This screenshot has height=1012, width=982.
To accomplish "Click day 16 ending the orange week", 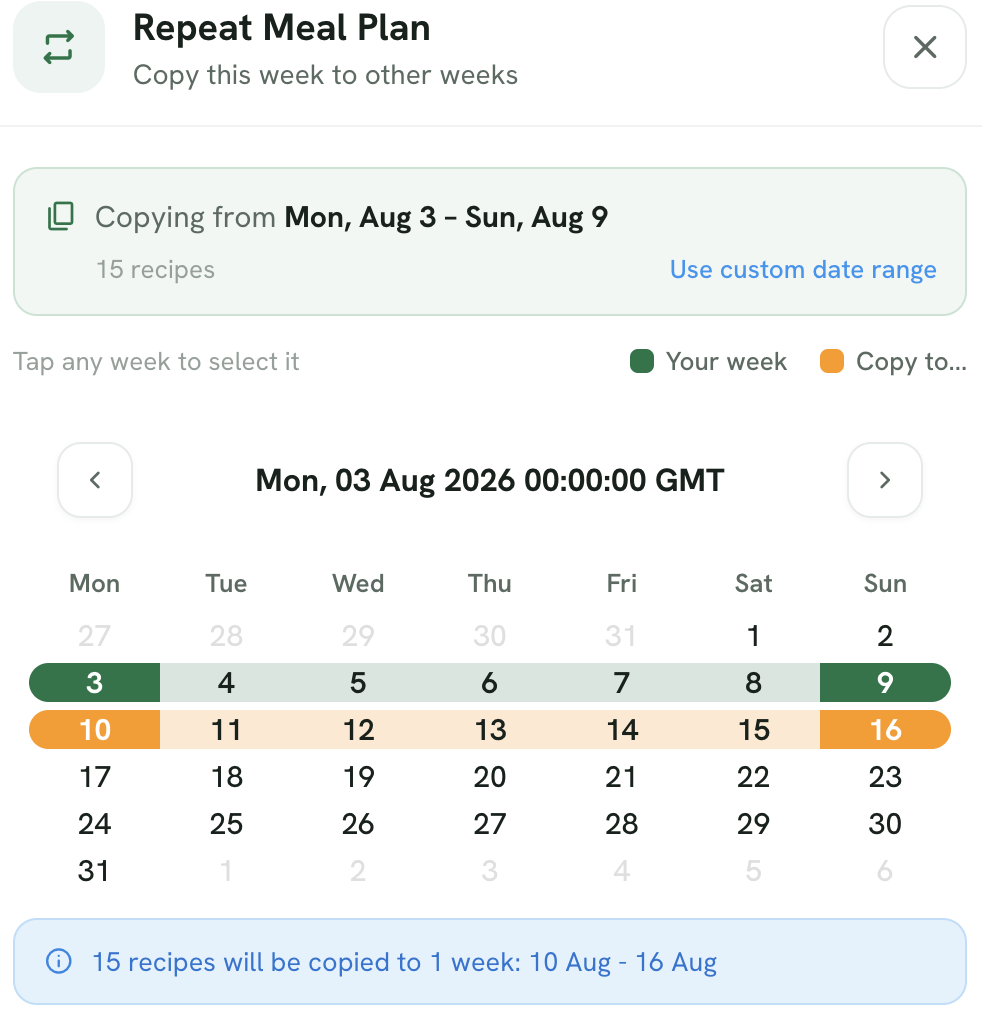I will click(885, 729).
